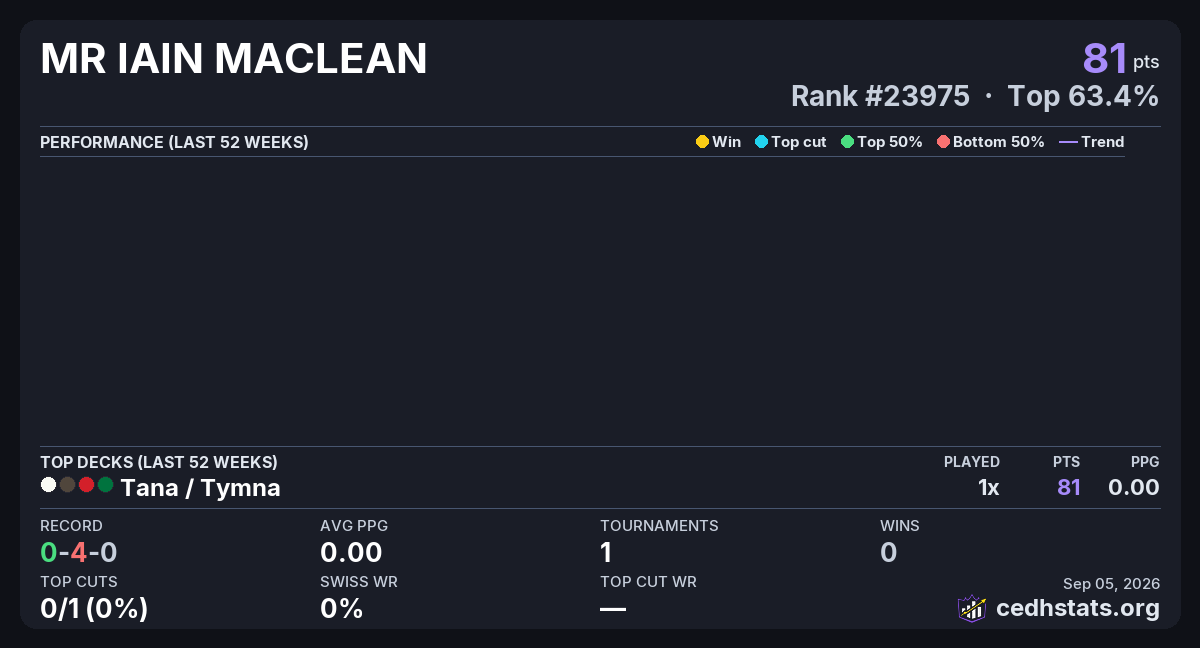
Task: Click the cyan Top cut legend dot
Action: (x=761, y=142)
